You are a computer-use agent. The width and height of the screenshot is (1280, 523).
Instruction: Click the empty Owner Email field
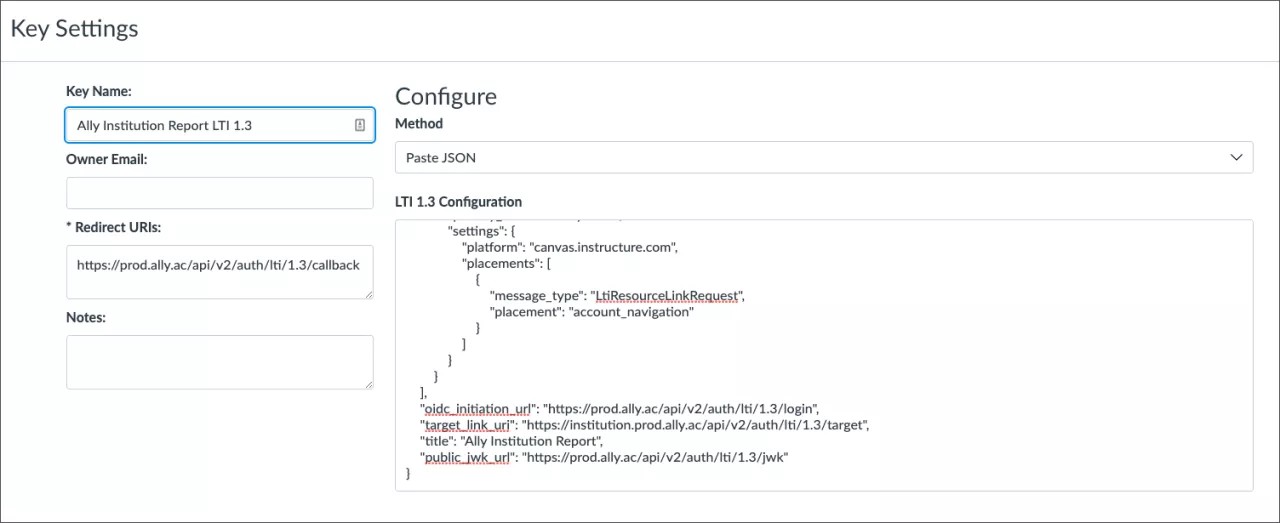pyautogui.click(x=219, y=193)
